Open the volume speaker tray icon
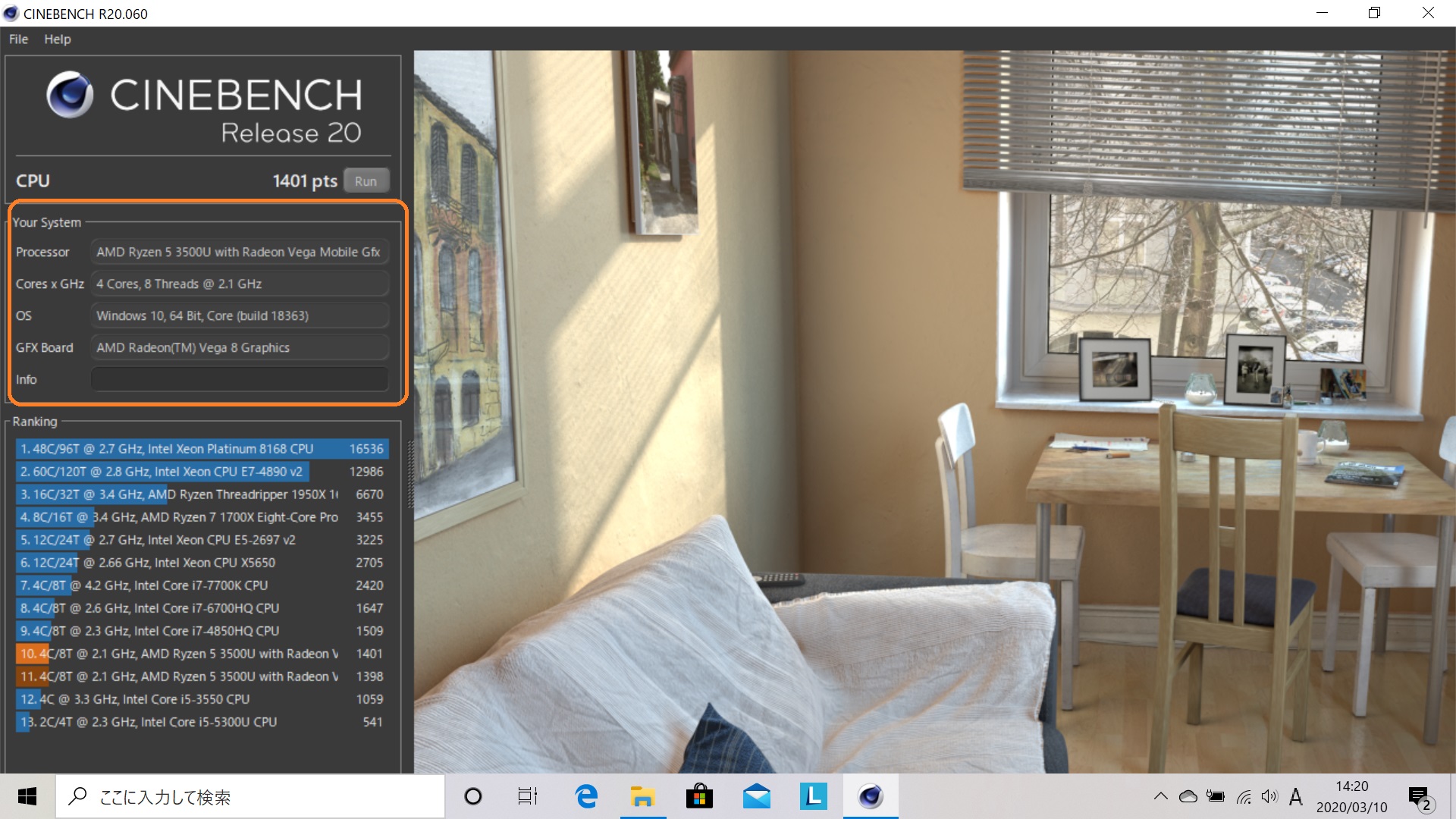Screen dimensions: 1456x819 (1269, 796)
